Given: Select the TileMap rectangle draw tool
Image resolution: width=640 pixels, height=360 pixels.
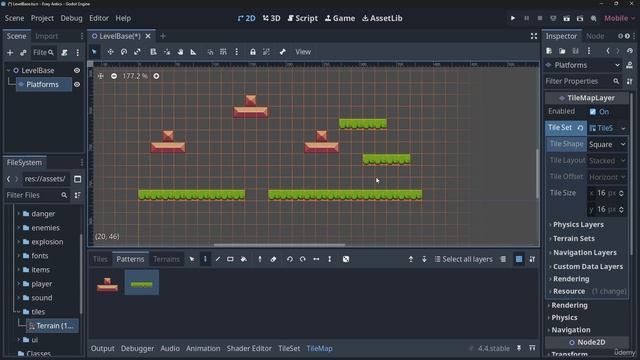Looking at the screenshot, I should pyautogui.click(x=230, y=259).
